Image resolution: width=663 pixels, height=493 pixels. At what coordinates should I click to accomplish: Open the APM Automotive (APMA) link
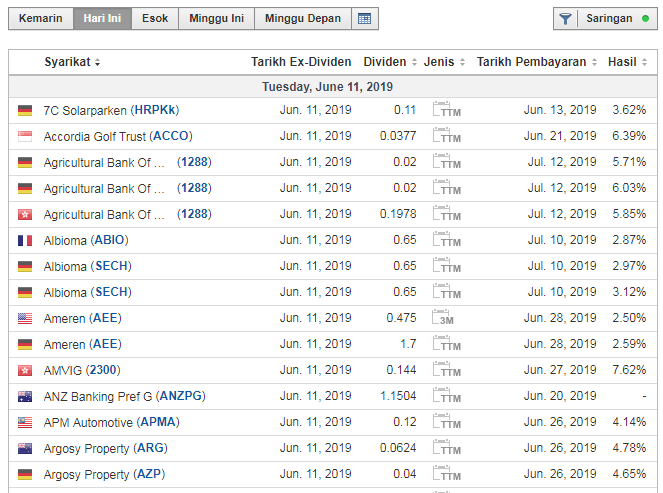tap(112, 422)
